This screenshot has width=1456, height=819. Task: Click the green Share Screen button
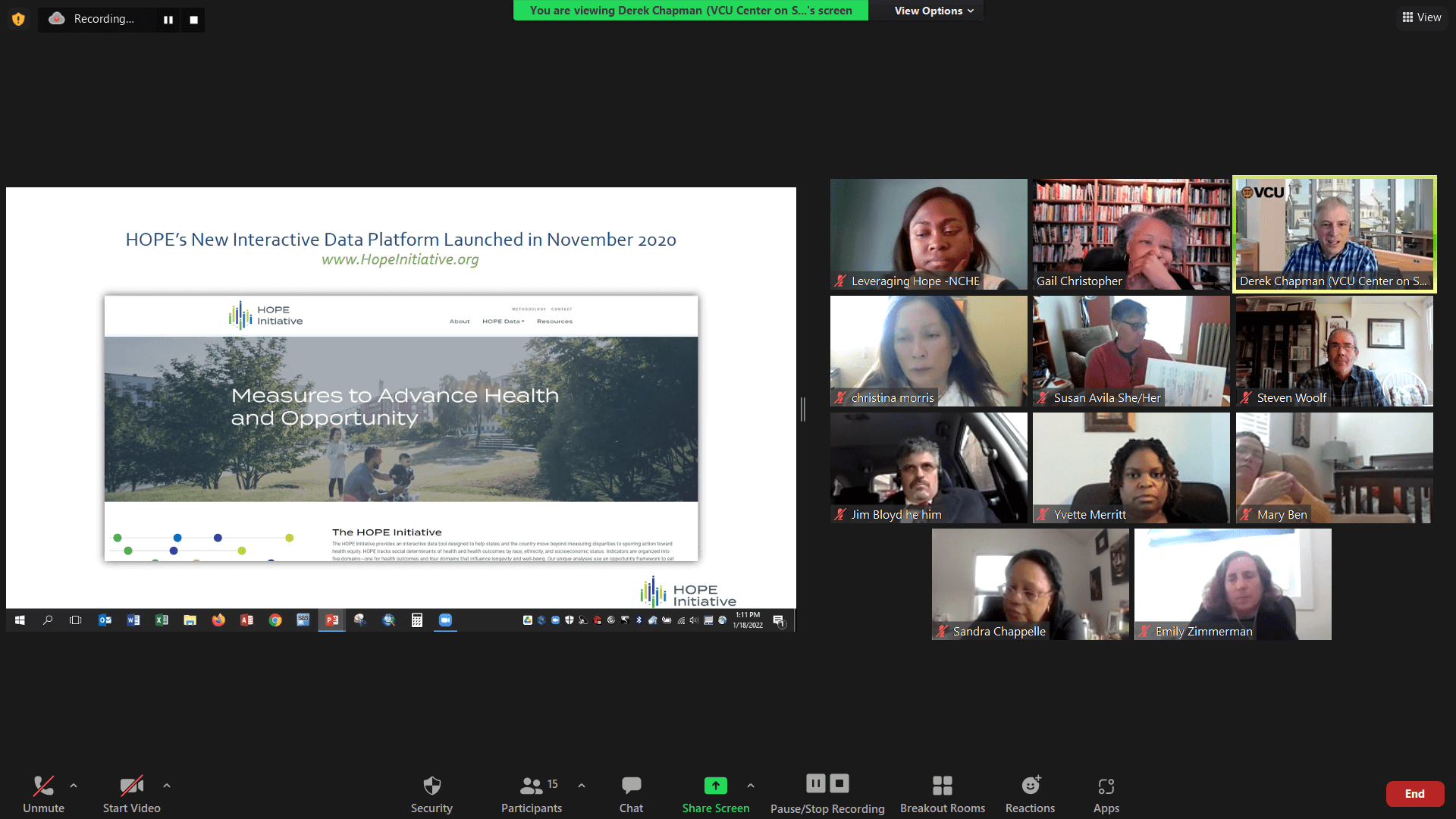coord(715,794)
